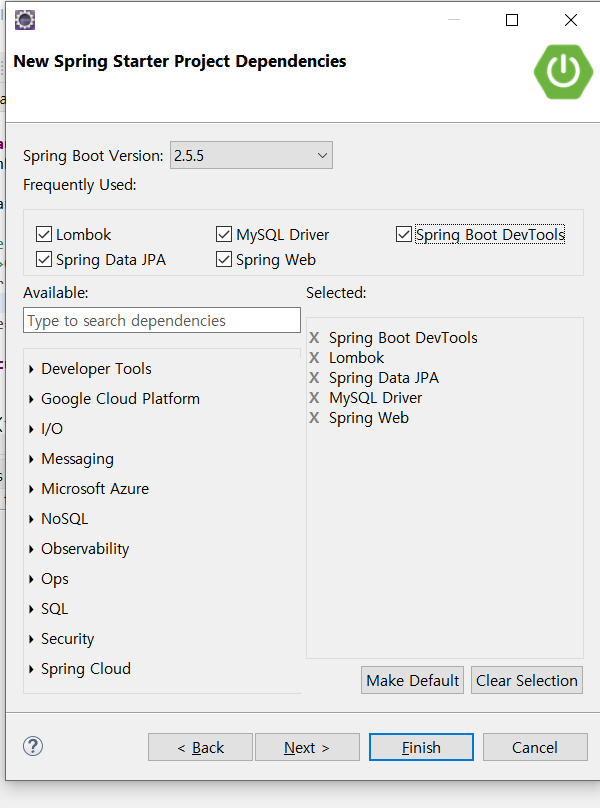Expand the SQL category
The width and height of the screenshot is (600, 808).
tap(31, 609)
